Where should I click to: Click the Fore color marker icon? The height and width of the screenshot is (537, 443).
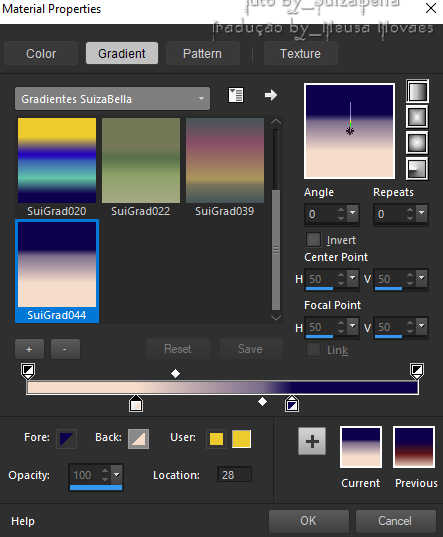(66, 439)
